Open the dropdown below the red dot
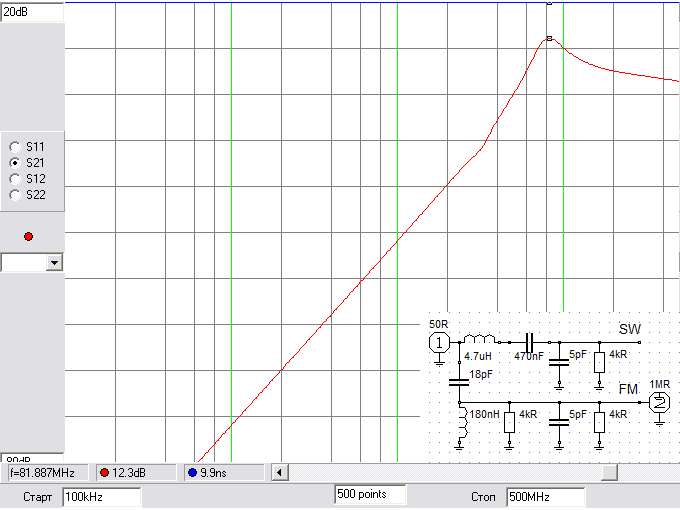 55,262
